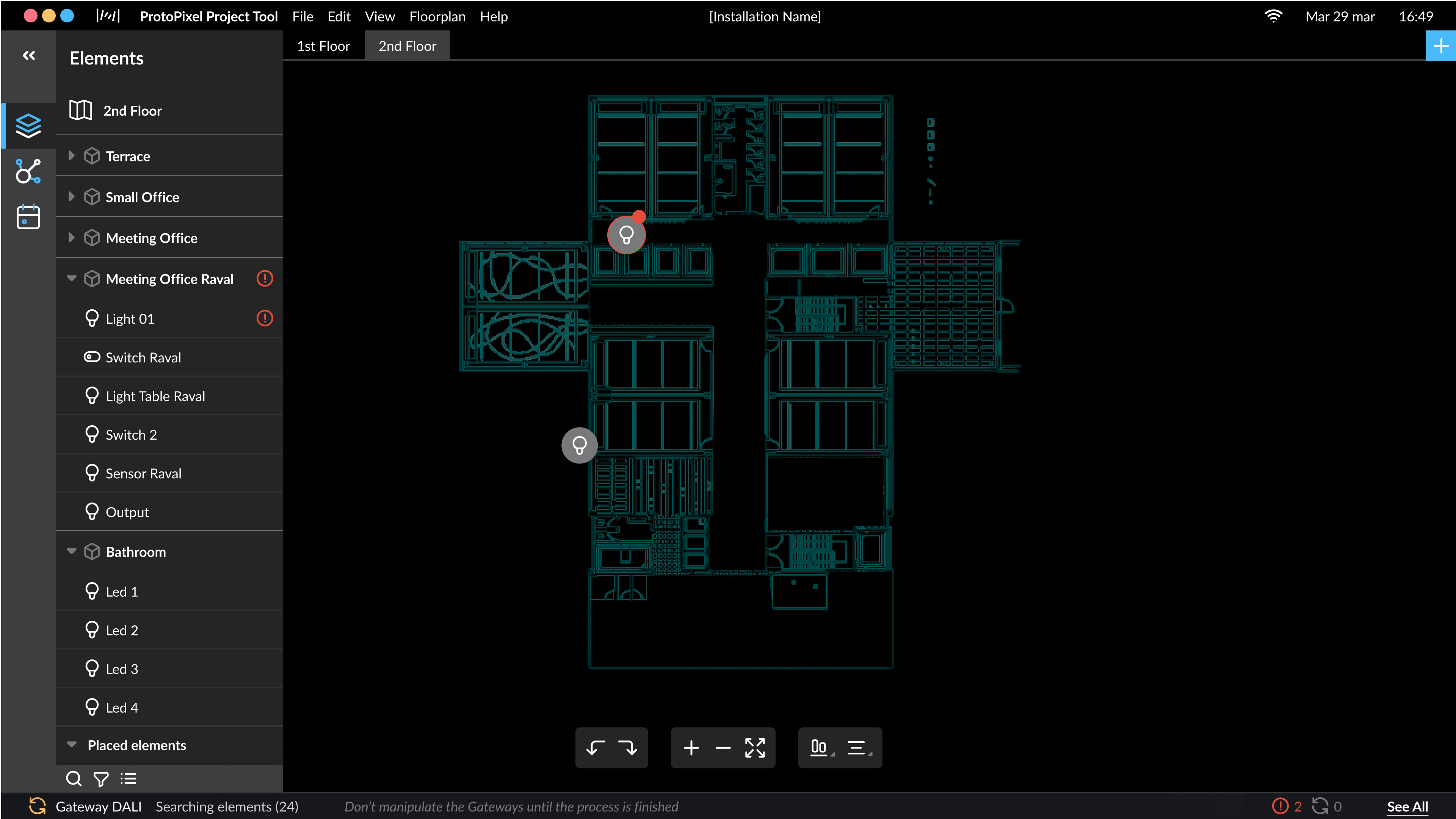Select Light Table Raval element
This screenshot has width=1456, height=819.
point(169,396)
